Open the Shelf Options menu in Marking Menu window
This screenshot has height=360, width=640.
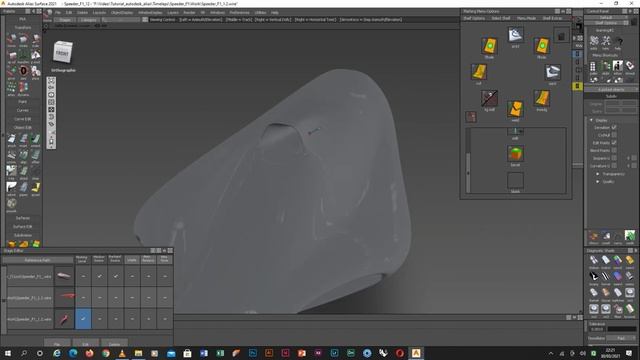tap(474, 18)
